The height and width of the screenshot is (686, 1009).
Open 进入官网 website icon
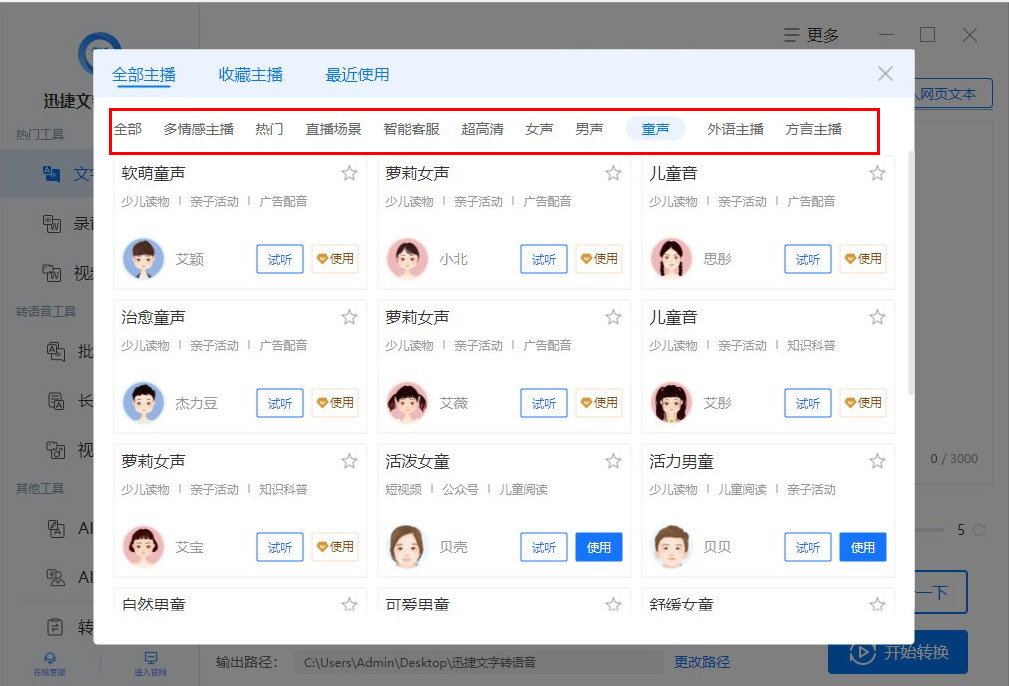click(151, 658)
